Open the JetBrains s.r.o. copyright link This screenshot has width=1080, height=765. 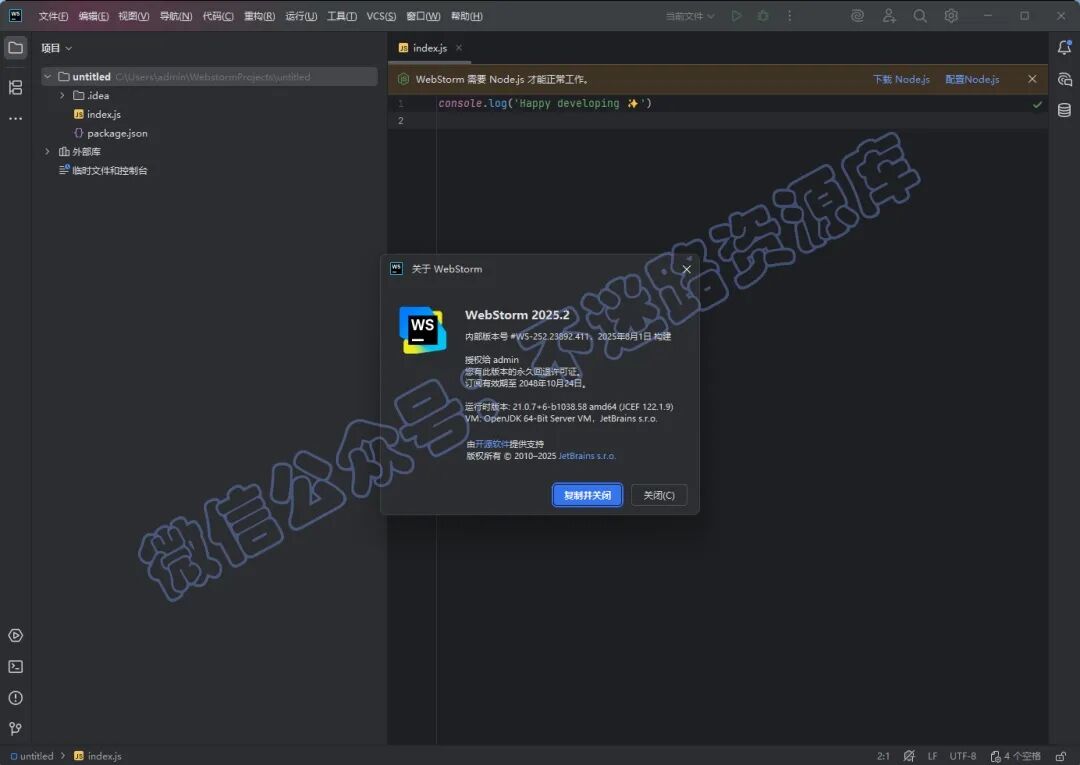point(587,456)
